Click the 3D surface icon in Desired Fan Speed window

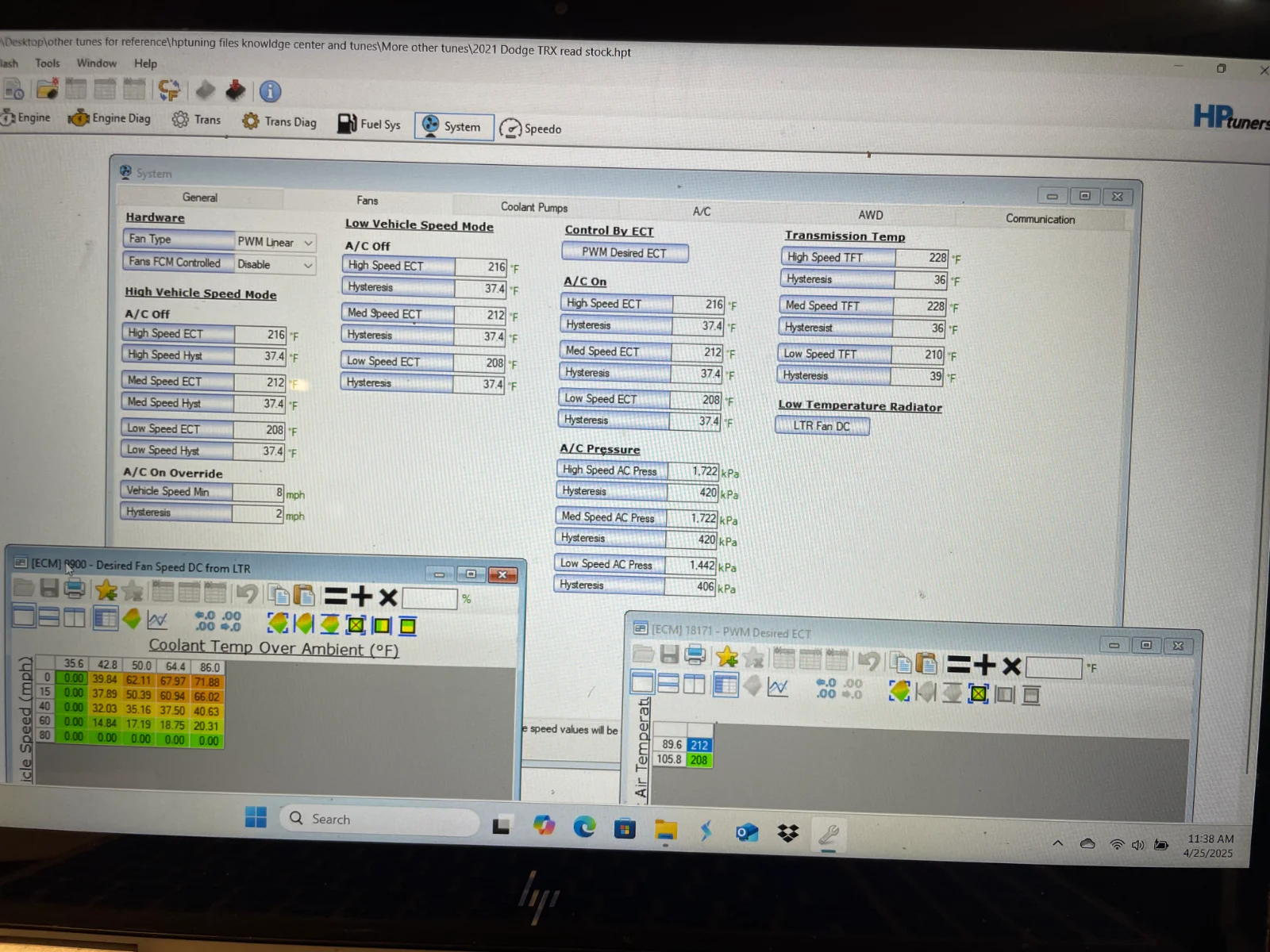click(x=132, y=619)
